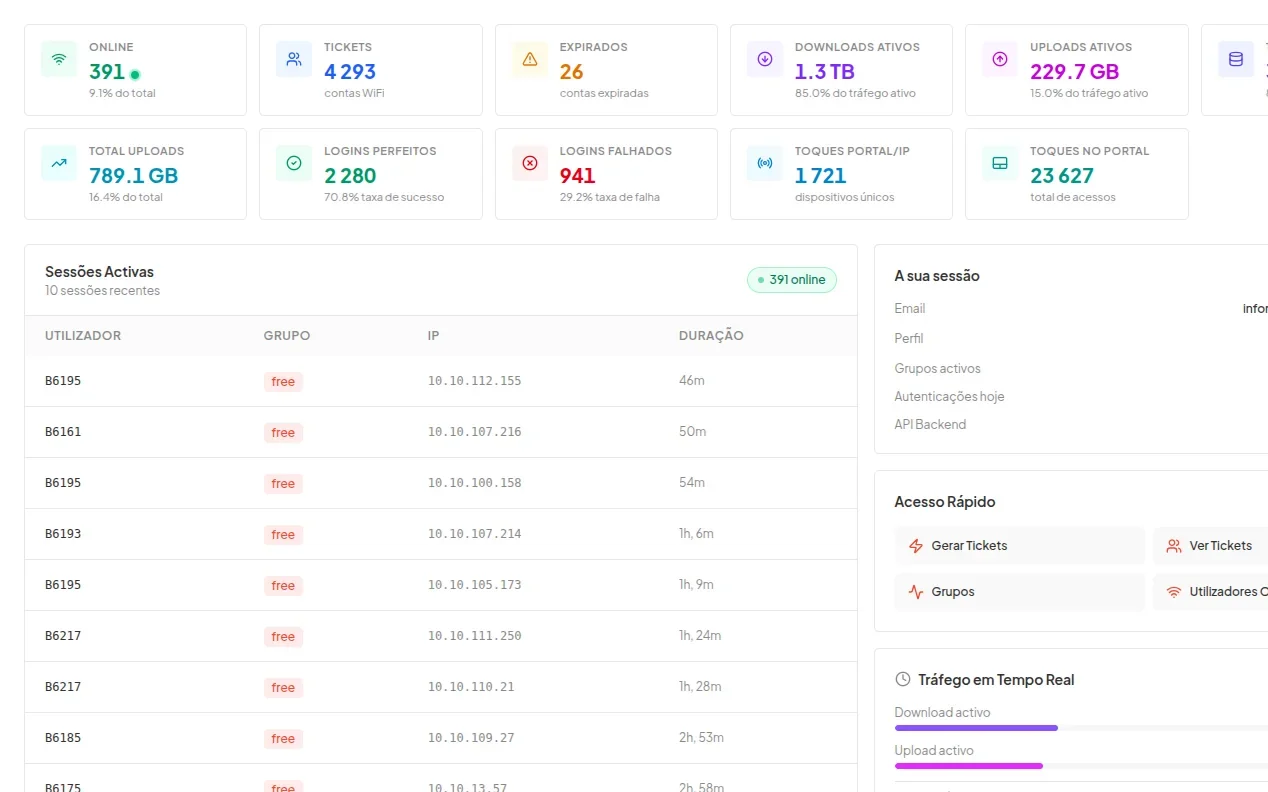Select user B6161 in sessions table
1268x792 pixels.
[63, 432]
